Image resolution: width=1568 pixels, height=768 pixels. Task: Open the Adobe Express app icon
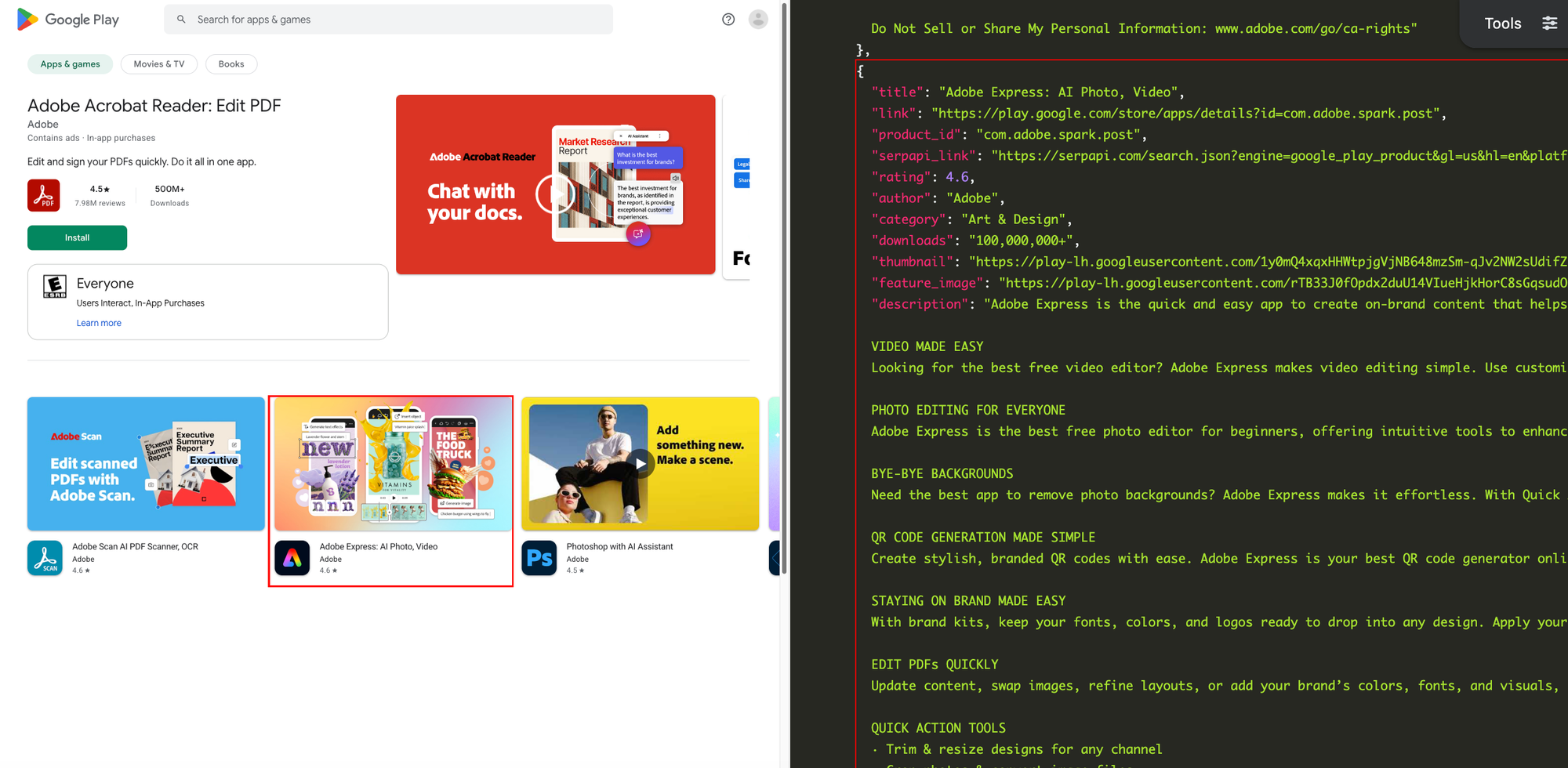(x=292, y=558)
